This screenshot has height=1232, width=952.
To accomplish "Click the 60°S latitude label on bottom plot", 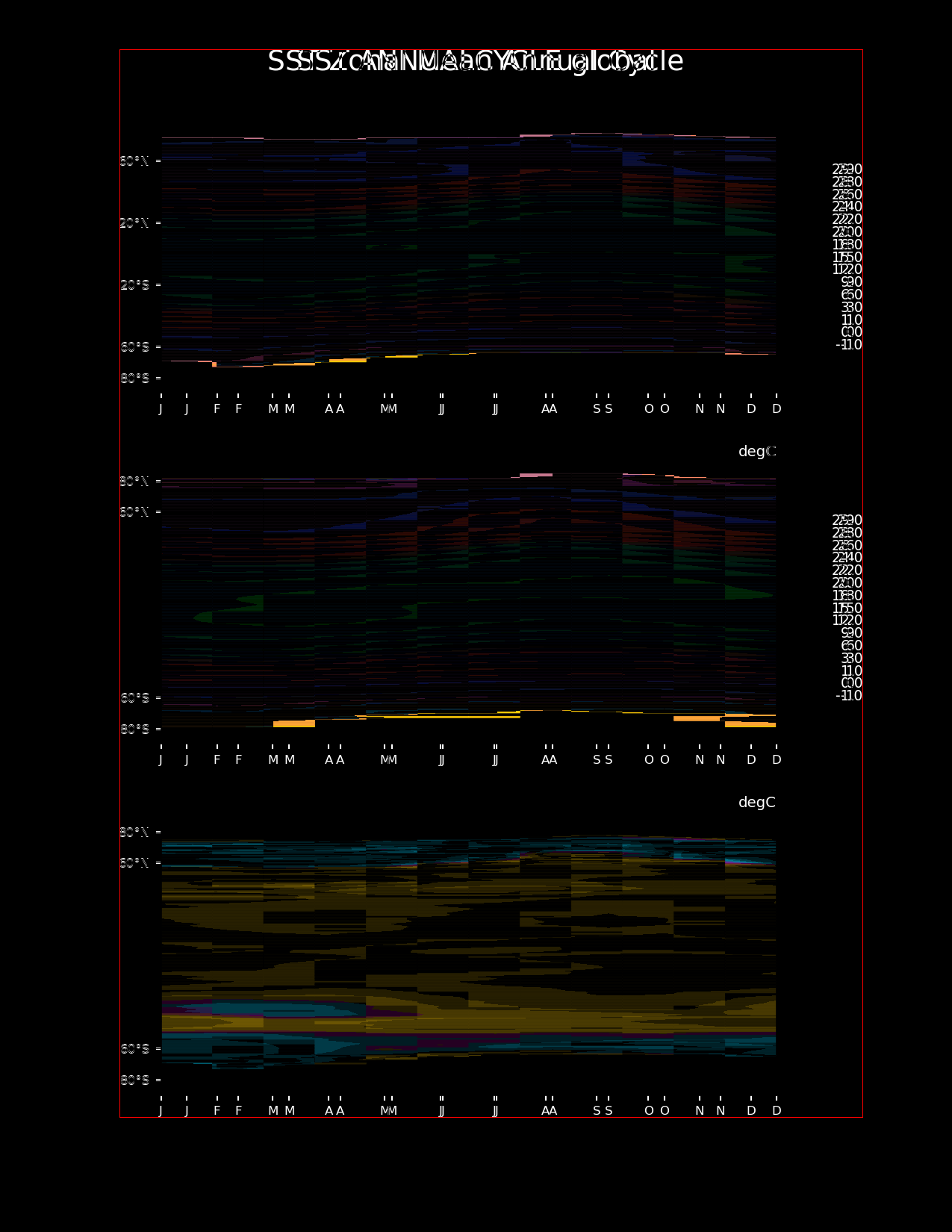I will pyautogui.click(x=134, y=1049).
